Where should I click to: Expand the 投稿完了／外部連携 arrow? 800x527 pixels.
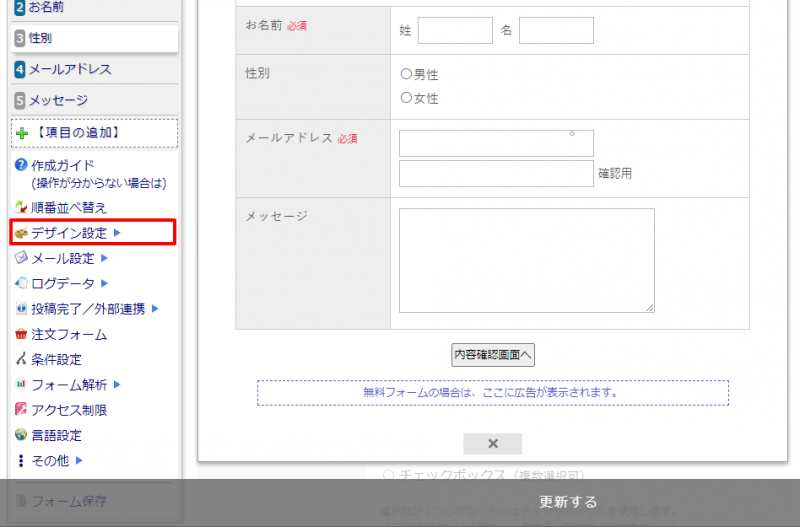point(155,308)
